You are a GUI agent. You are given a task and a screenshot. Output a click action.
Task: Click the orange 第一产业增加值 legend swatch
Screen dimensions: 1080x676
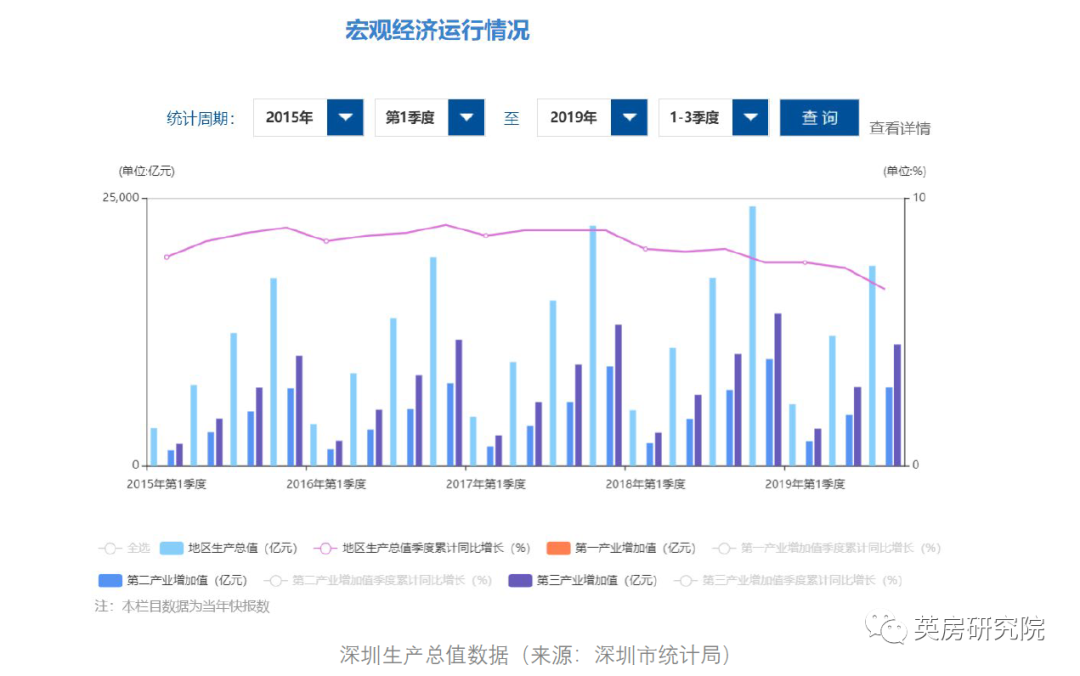pos(558,548)
